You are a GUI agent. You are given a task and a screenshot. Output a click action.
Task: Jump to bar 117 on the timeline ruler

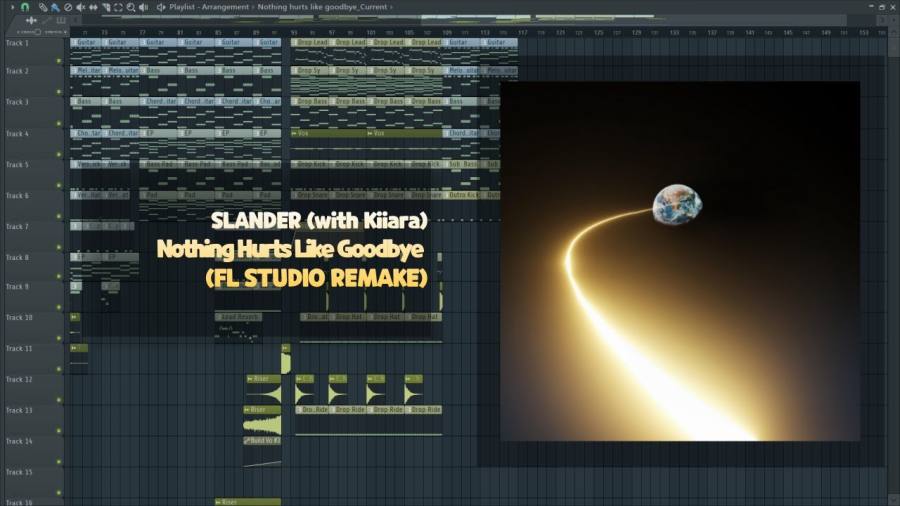coord(522,33)
